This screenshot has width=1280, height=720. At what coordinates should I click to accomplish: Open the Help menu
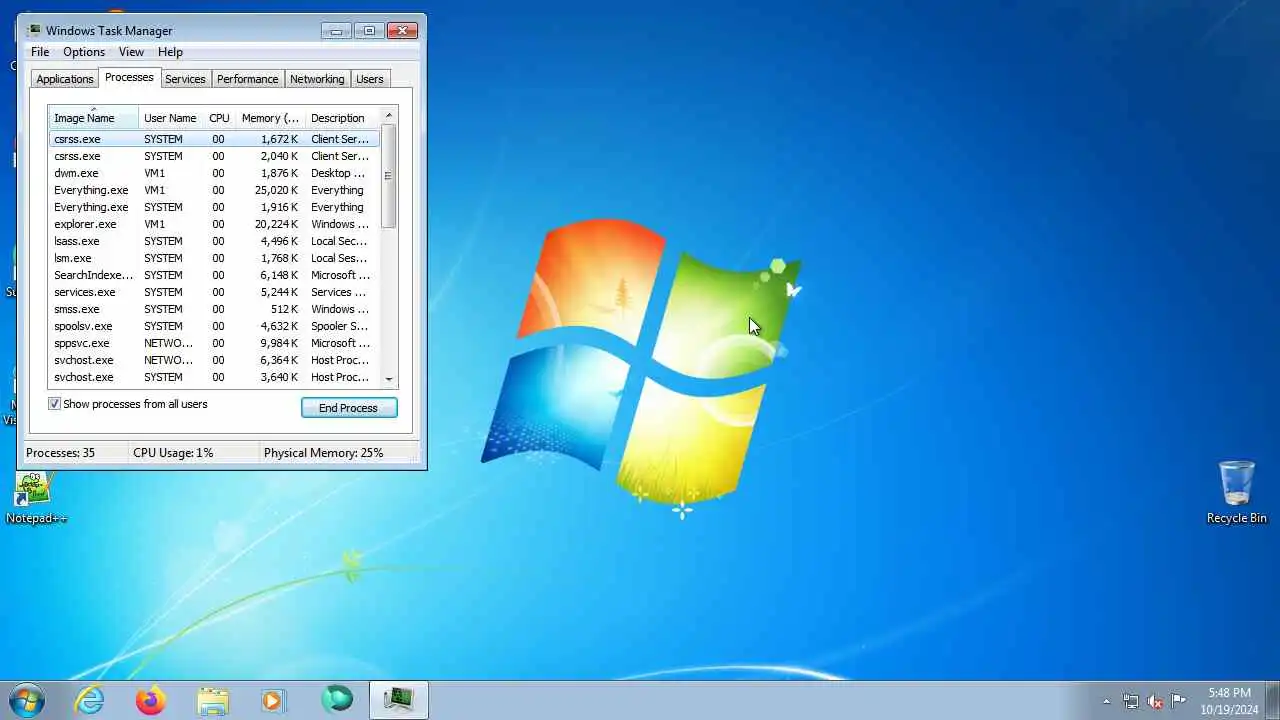pyautogui.click(x=170, y=52)
